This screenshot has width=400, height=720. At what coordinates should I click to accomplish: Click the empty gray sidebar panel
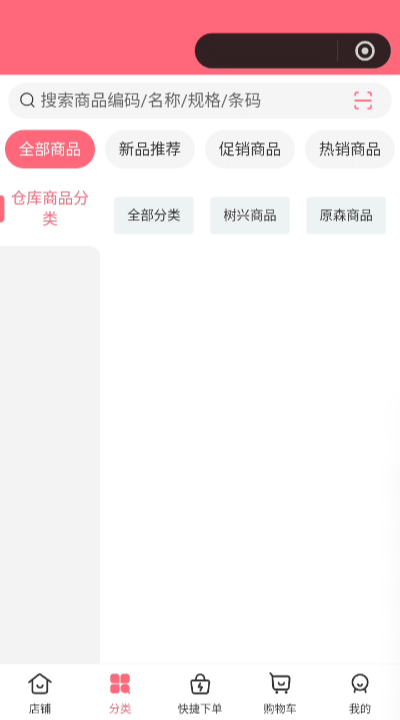tap(50, 455)
